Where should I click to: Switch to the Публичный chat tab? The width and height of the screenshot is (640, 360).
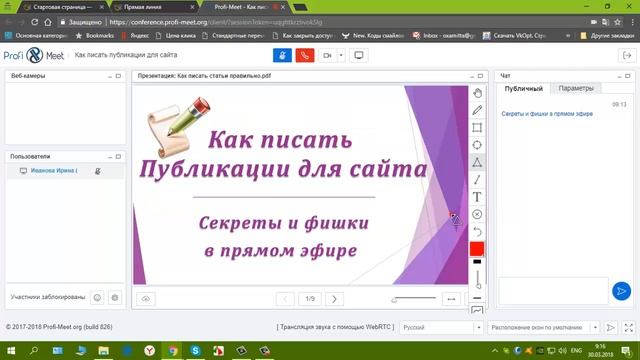(x=523, y=89)
